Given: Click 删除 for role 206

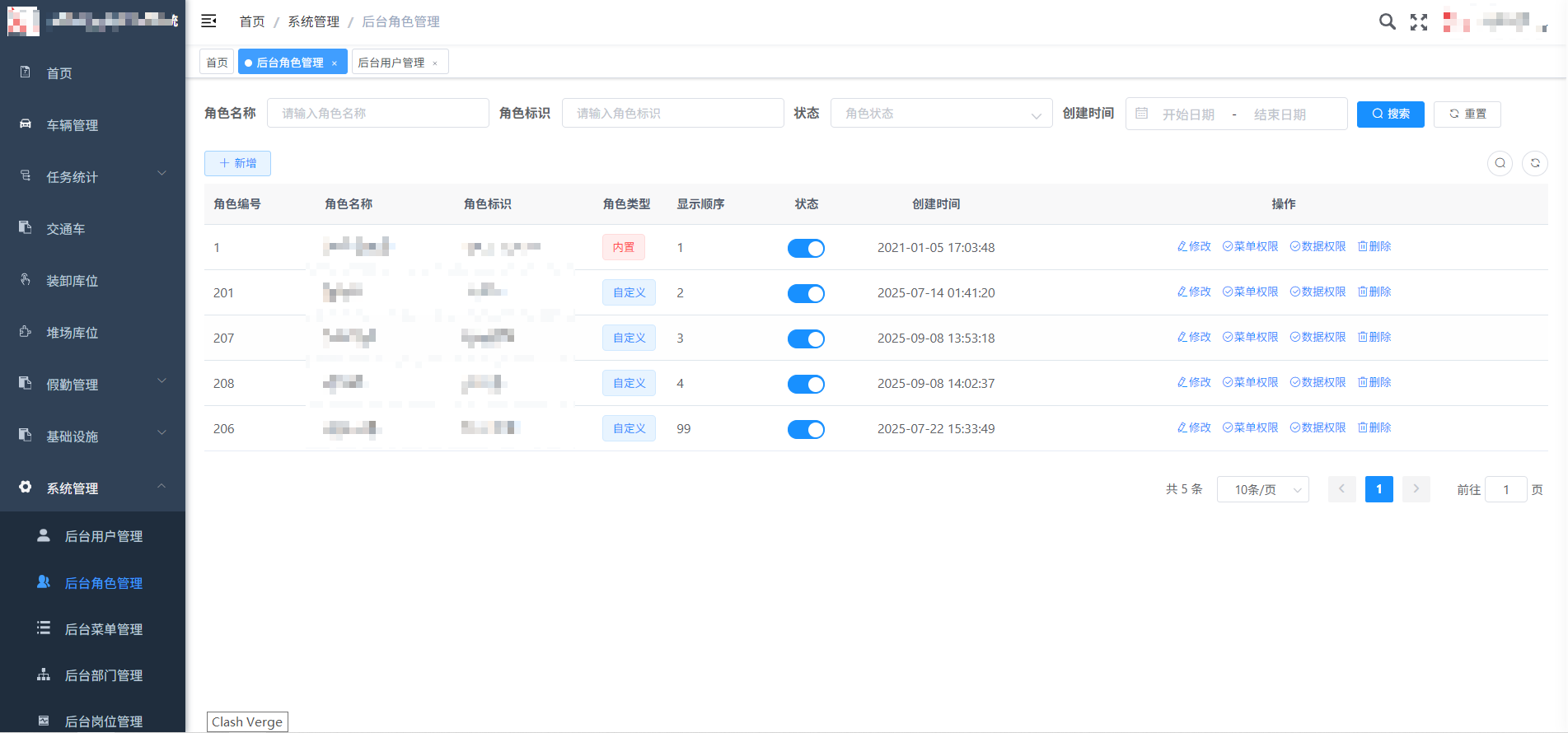Looking at the screenshot, I should (1374, 427).
